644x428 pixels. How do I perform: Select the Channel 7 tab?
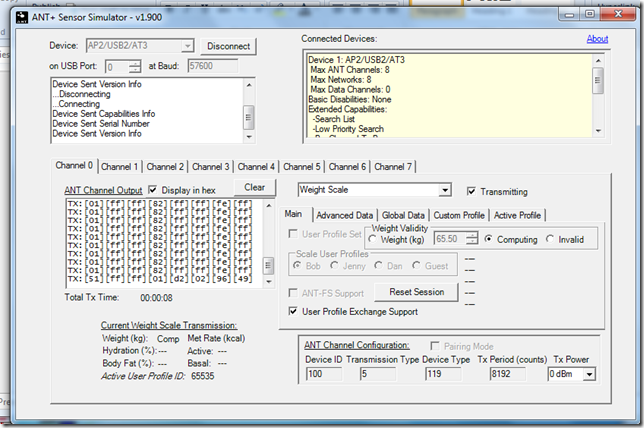pos(393,166)
